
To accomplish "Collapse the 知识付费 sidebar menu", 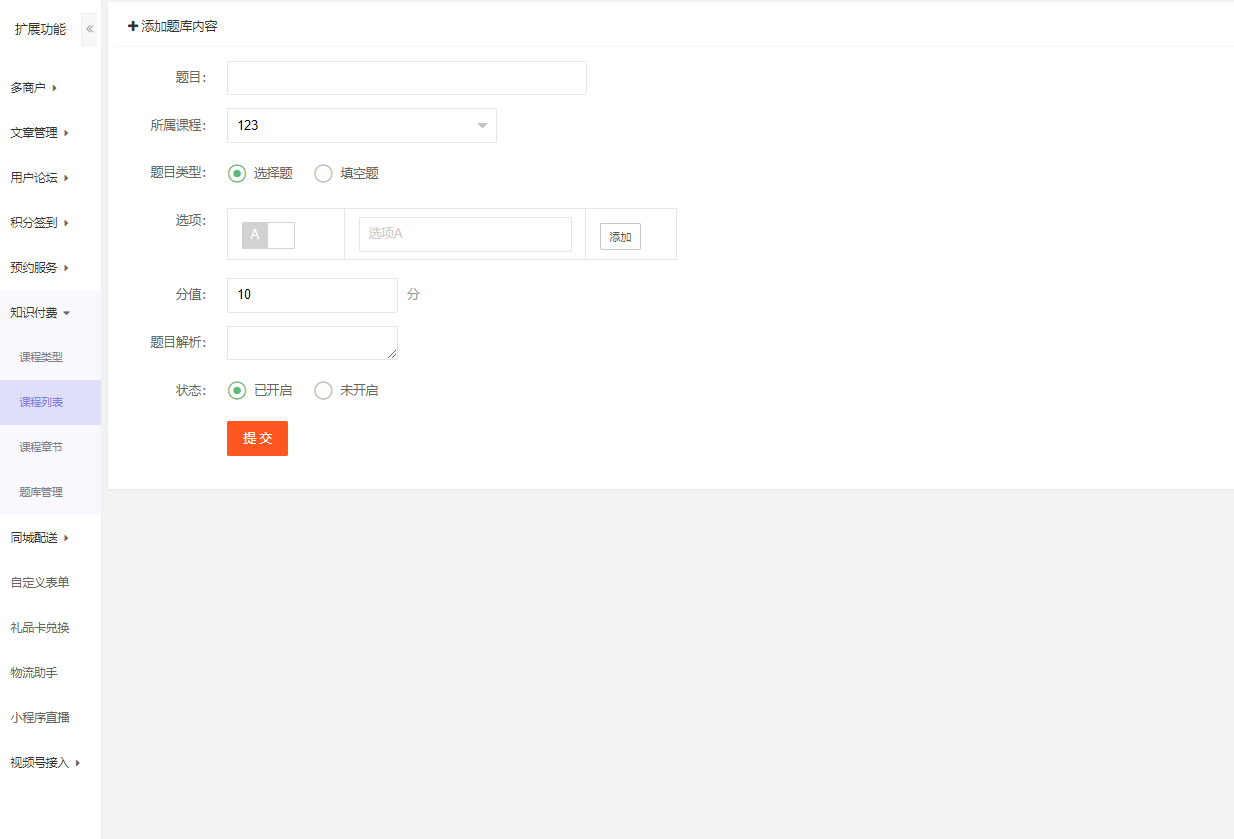I will (x=40, y=313).
